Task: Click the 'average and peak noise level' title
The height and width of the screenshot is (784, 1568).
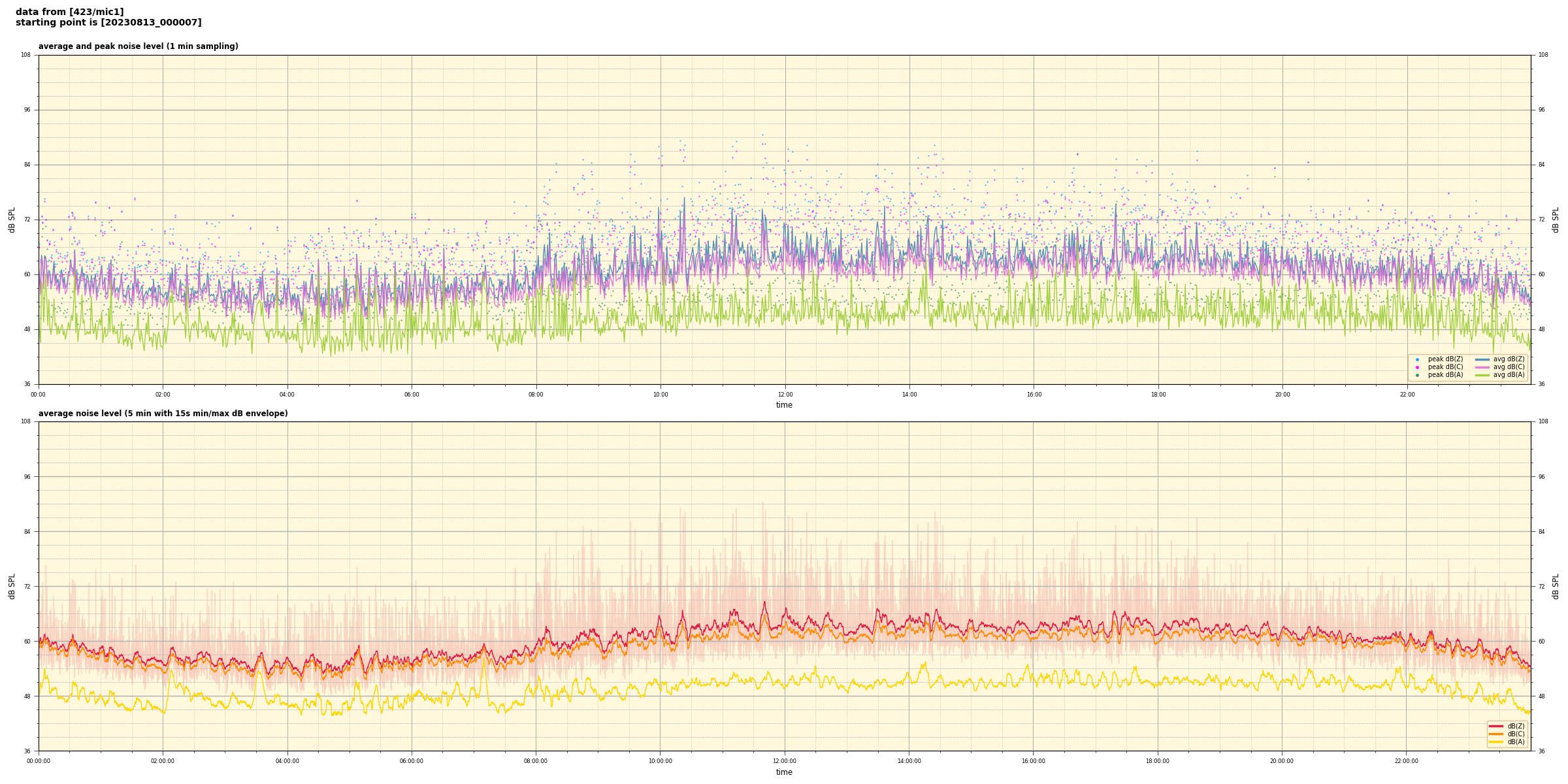Action: [138, 46]
